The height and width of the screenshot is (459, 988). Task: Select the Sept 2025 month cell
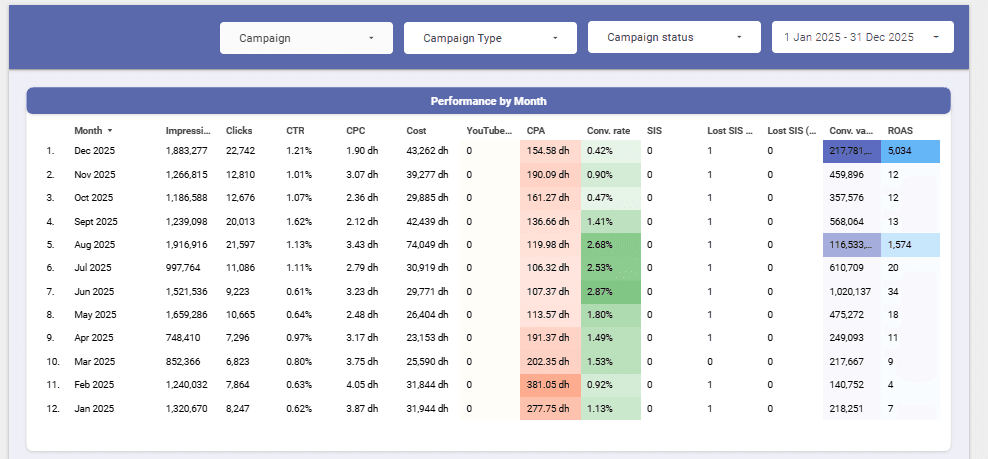click(96, 222)
